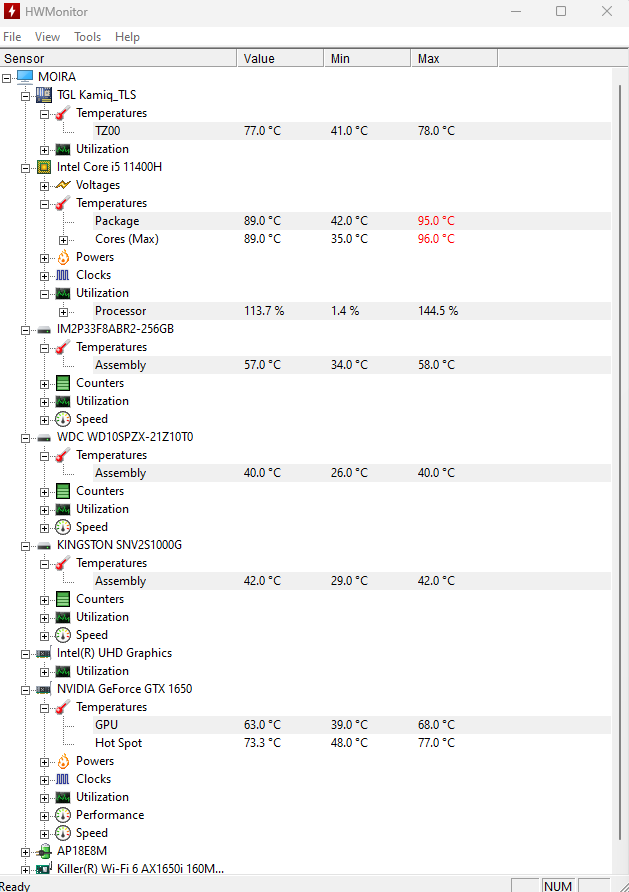Screen dimensions: 629x892
Task: Click the Max column header
Action: 454,59
